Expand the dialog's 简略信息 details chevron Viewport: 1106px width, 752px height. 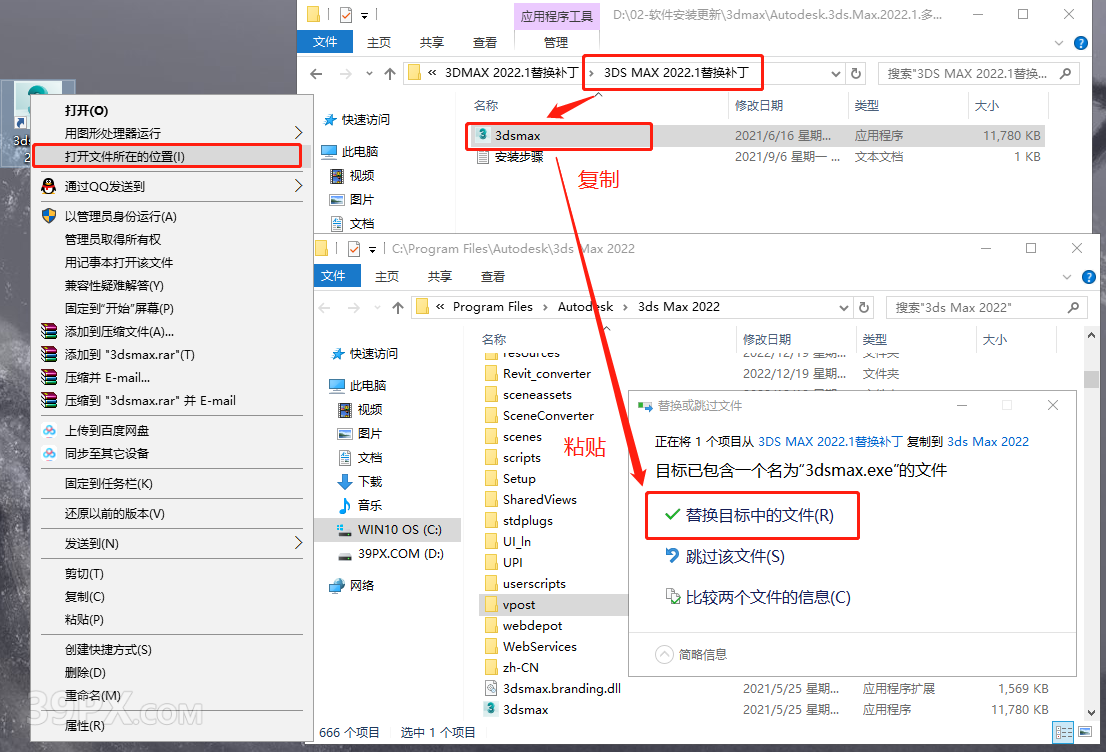(664, 655)
